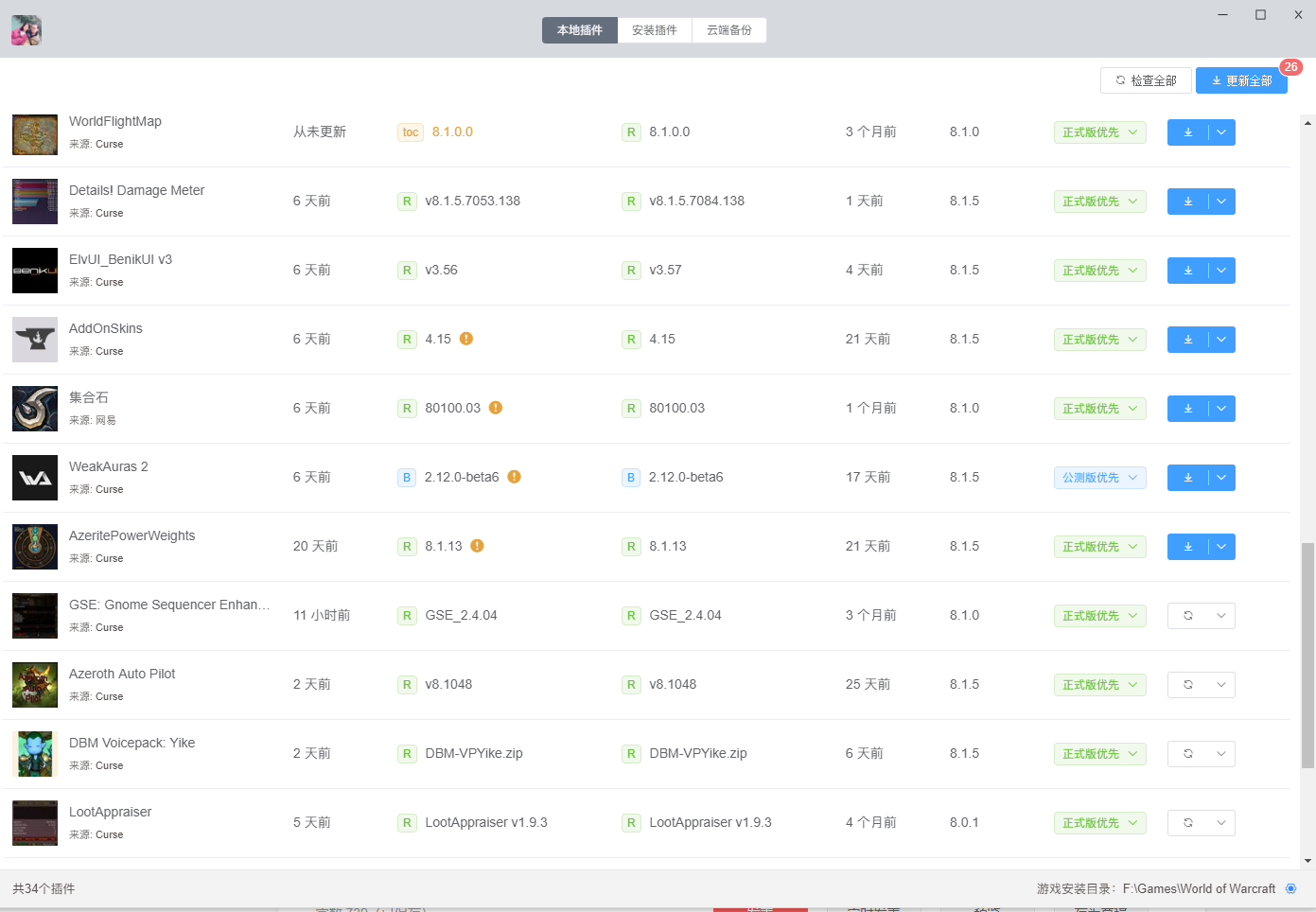Open Azeroth Auto Pilot addon name

coord(122,674)
